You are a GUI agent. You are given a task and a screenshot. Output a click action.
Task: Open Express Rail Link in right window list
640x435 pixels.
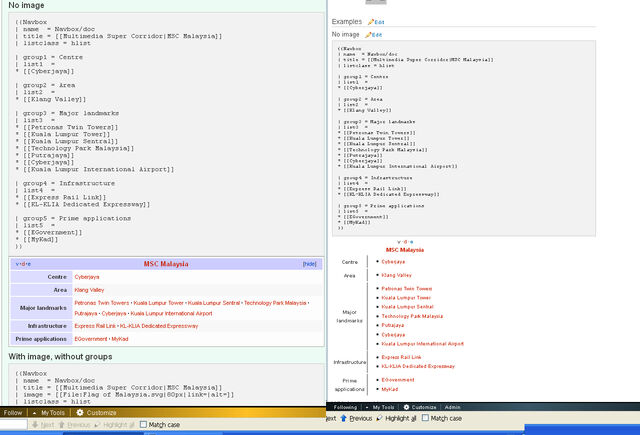pos(401,357)
